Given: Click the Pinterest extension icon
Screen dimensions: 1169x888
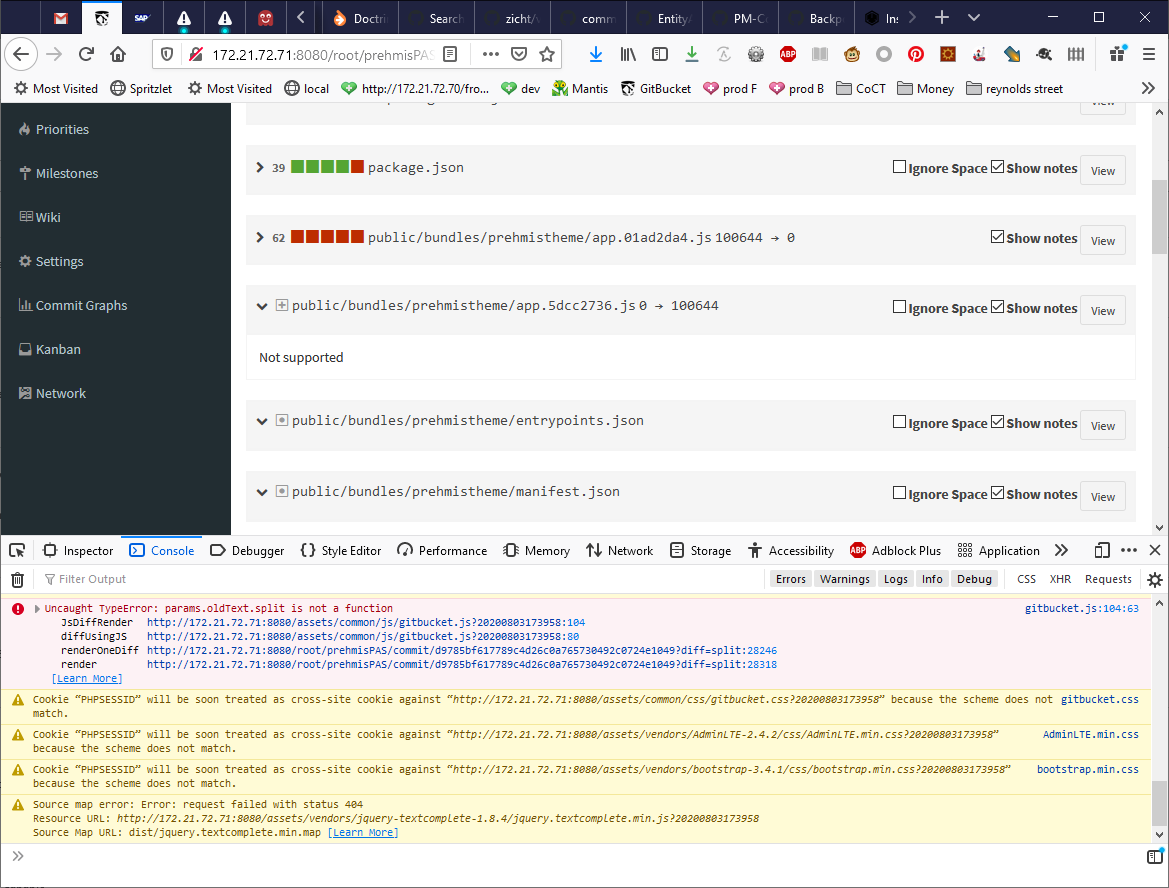Looking at the screenshot, I should pos(916,54).
